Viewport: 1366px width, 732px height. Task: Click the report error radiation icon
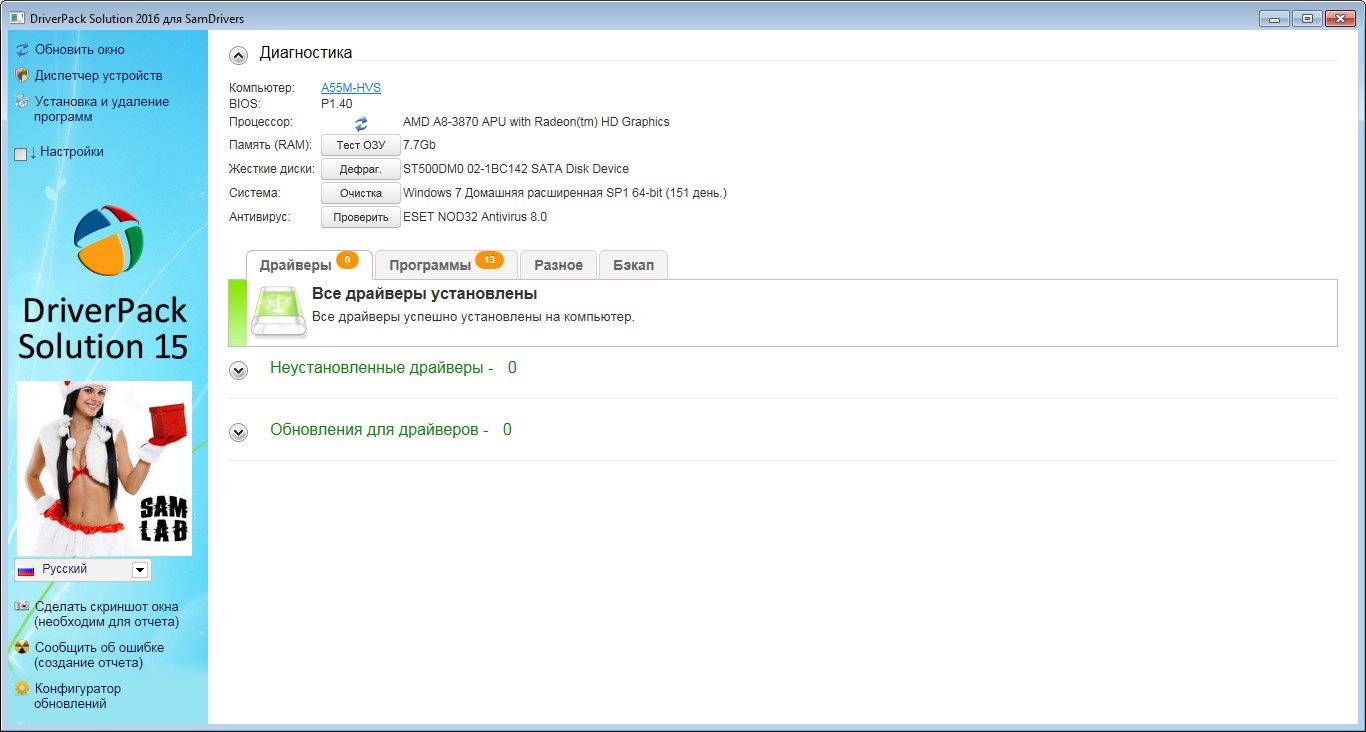(22, 647)
